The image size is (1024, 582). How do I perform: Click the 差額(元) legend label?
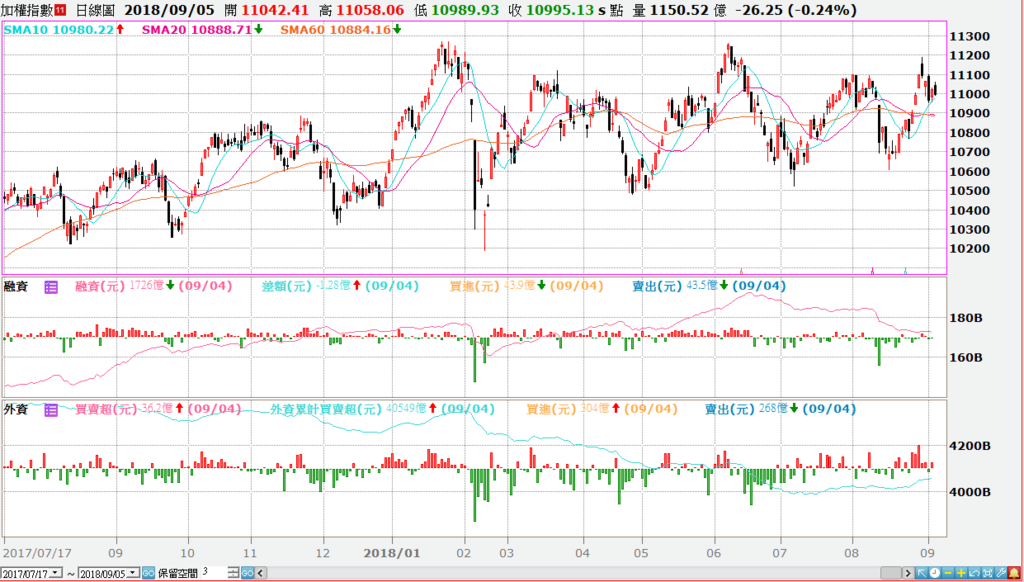(x=289, y=286)
